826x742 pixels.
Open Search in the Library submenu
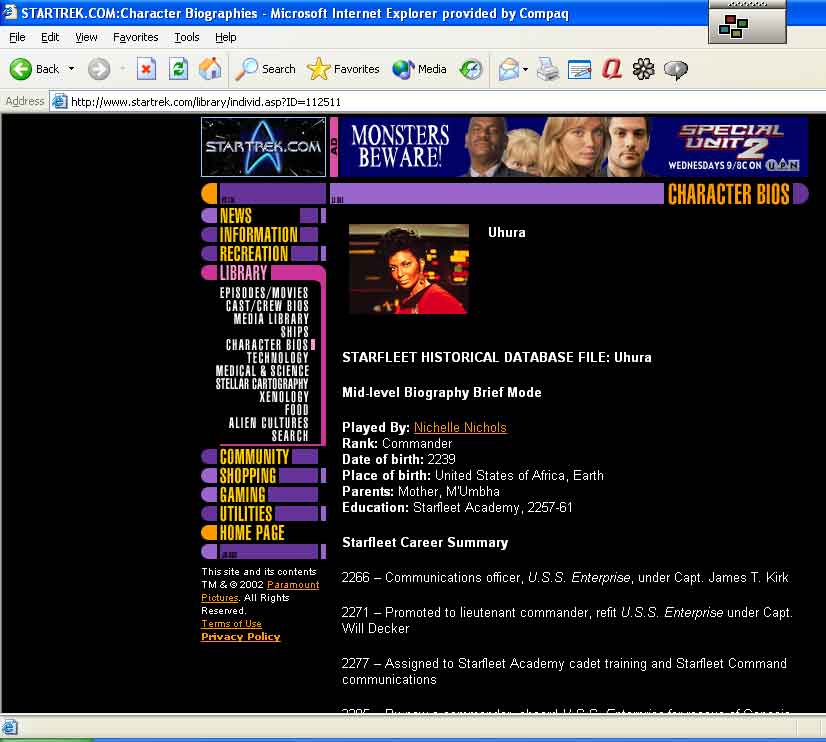point(290,436)
